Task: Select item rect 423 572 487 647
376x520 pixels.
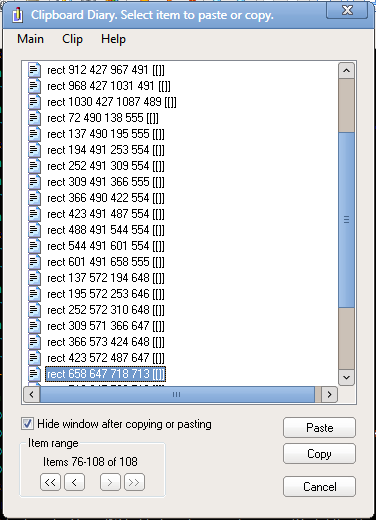Action: pyautogui.click(x=106, y=358)
